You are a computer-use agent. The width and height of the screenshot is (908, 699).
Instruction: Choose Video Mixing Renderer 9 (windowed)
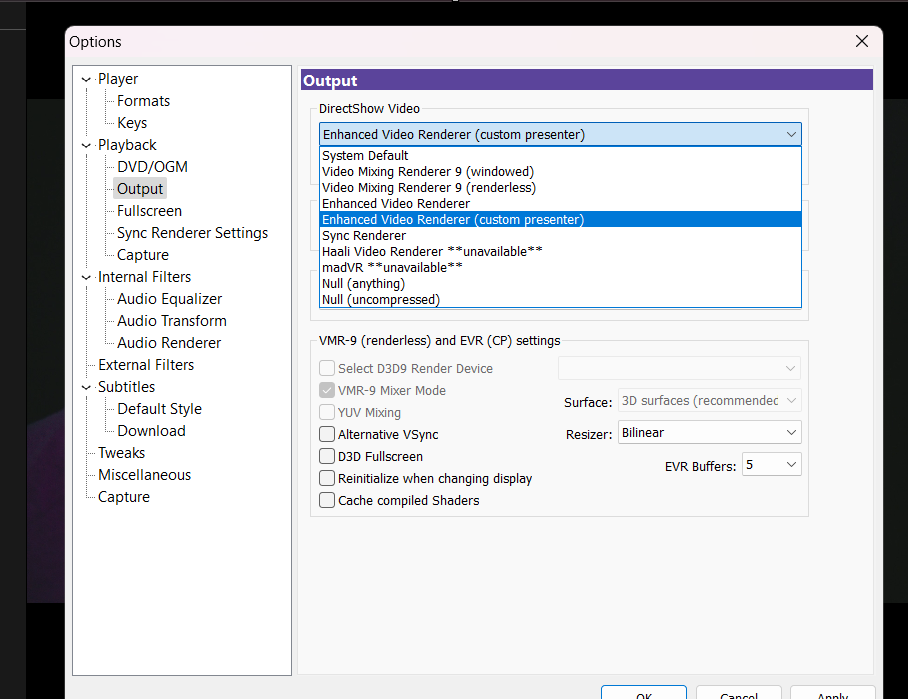pos(428,171)
